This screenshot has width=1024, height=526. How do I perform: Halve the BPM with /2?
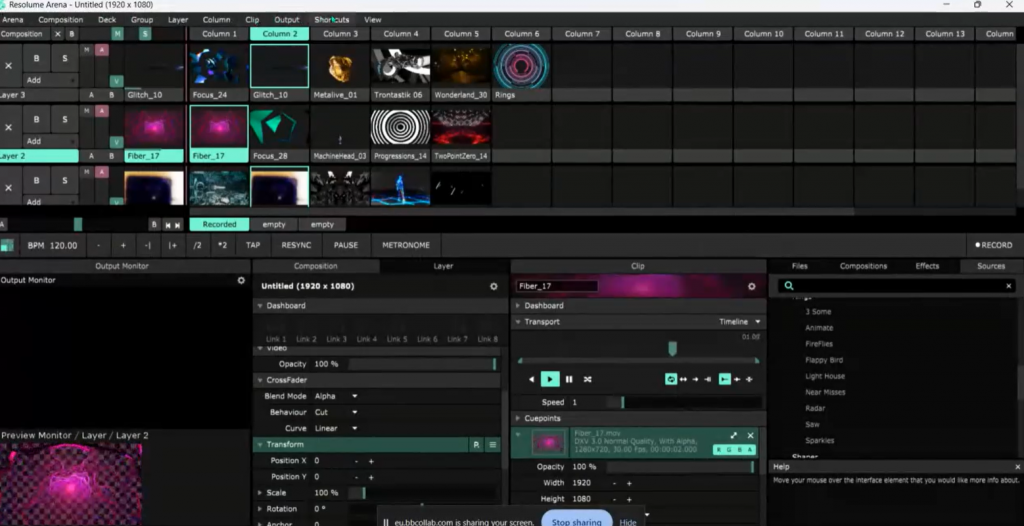pyautogui.click(x=197, y=245)
